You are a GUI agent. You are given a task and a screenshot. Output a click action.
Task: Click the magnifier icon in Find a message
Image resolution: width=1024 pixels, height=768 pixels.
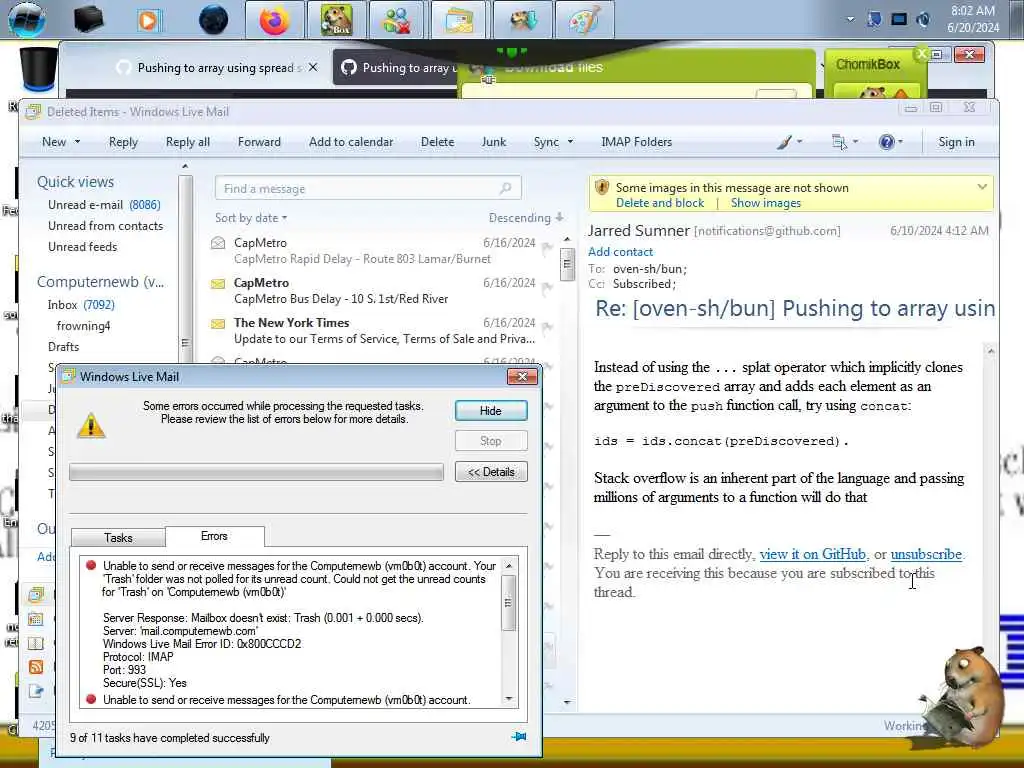(505, 188)
